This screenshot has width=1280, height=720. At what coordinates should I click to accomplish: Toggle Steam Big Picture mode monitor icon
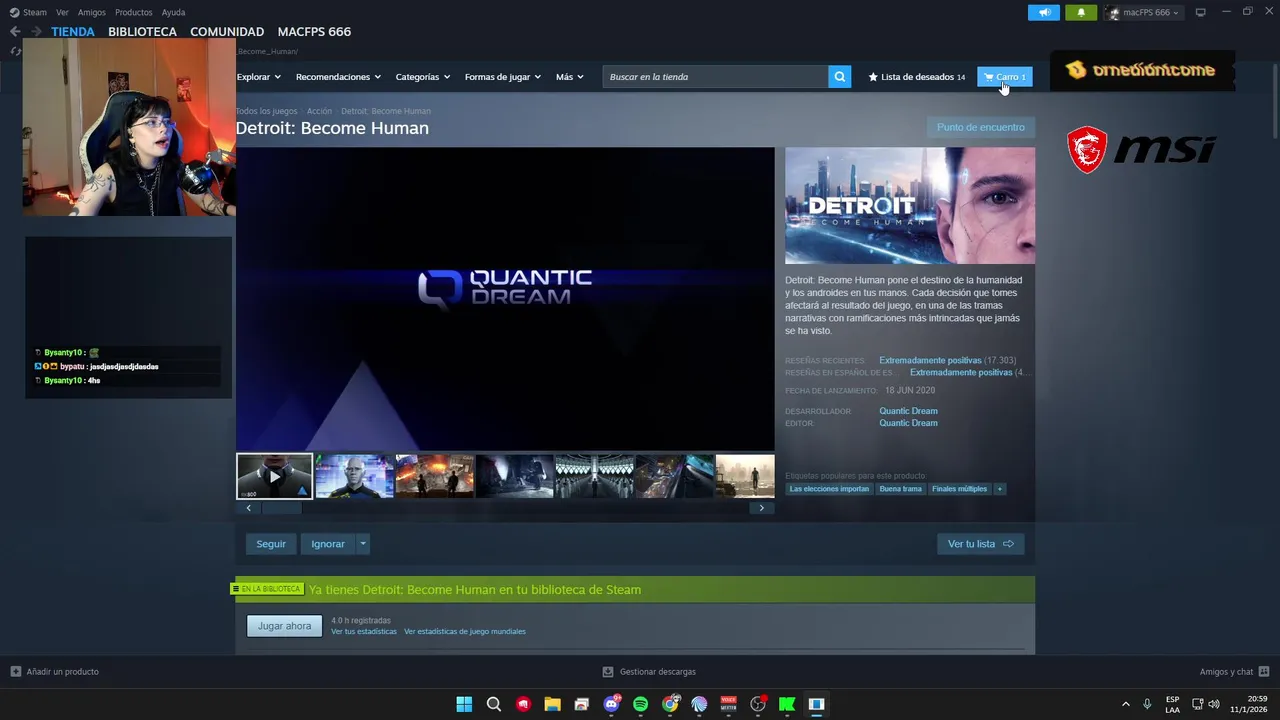click(x=1201, y=12)
